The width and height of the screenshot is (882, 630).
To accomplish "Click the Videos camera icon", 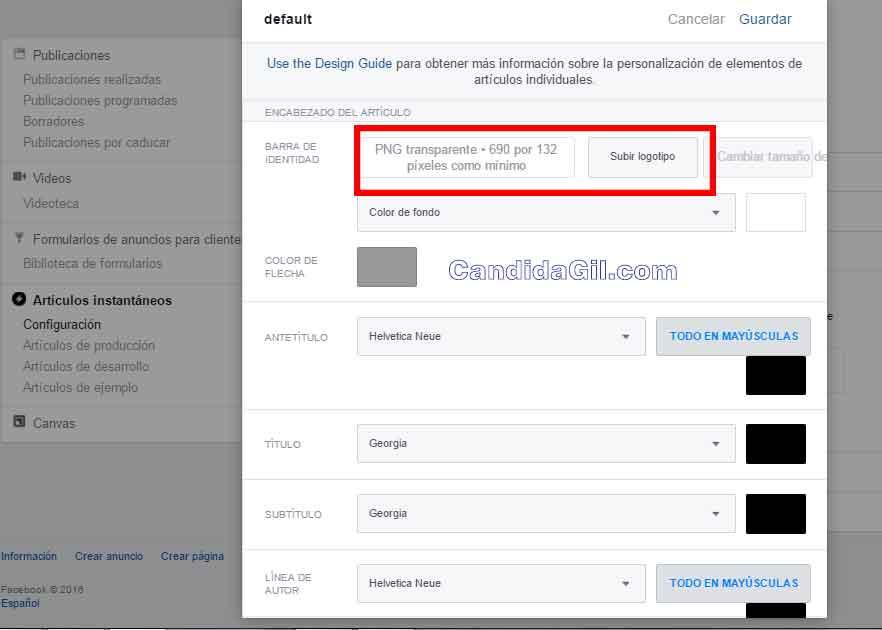I will click(19, 177).
